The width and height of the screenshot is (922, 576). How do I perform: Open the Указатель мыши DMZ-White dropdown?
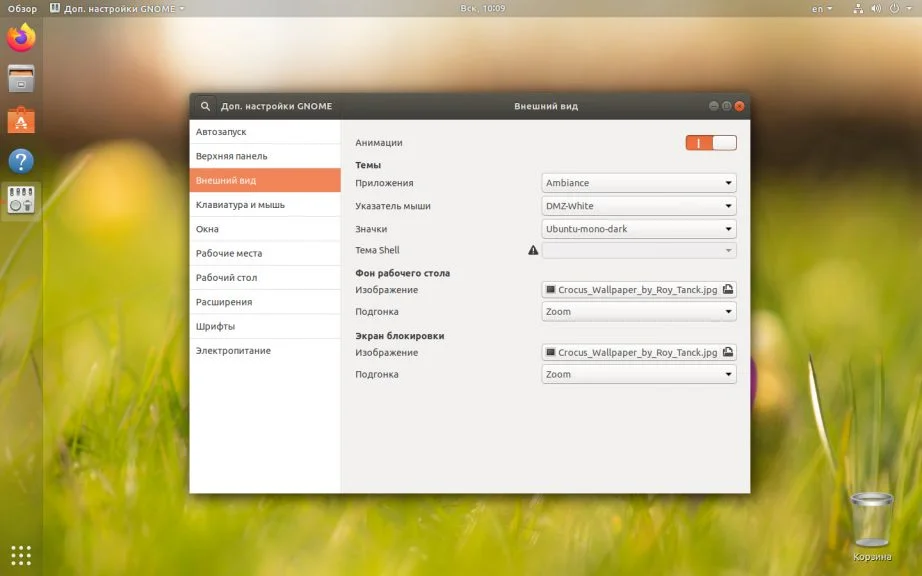(x=639, y=206)
